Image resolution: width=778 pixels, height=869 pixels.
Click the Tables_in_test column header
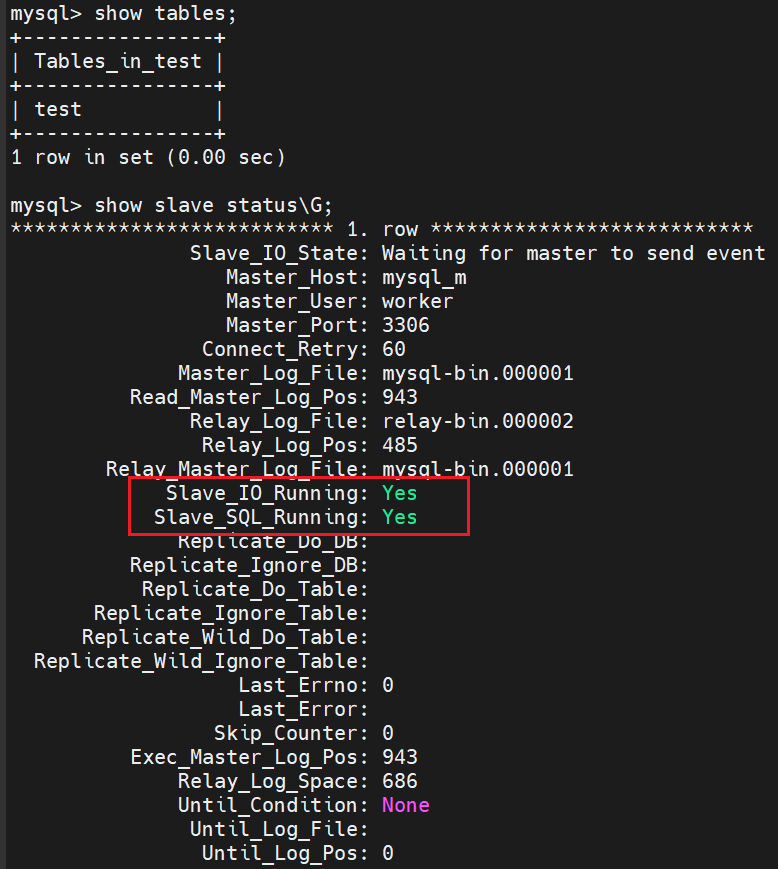(x=117, y=61)
